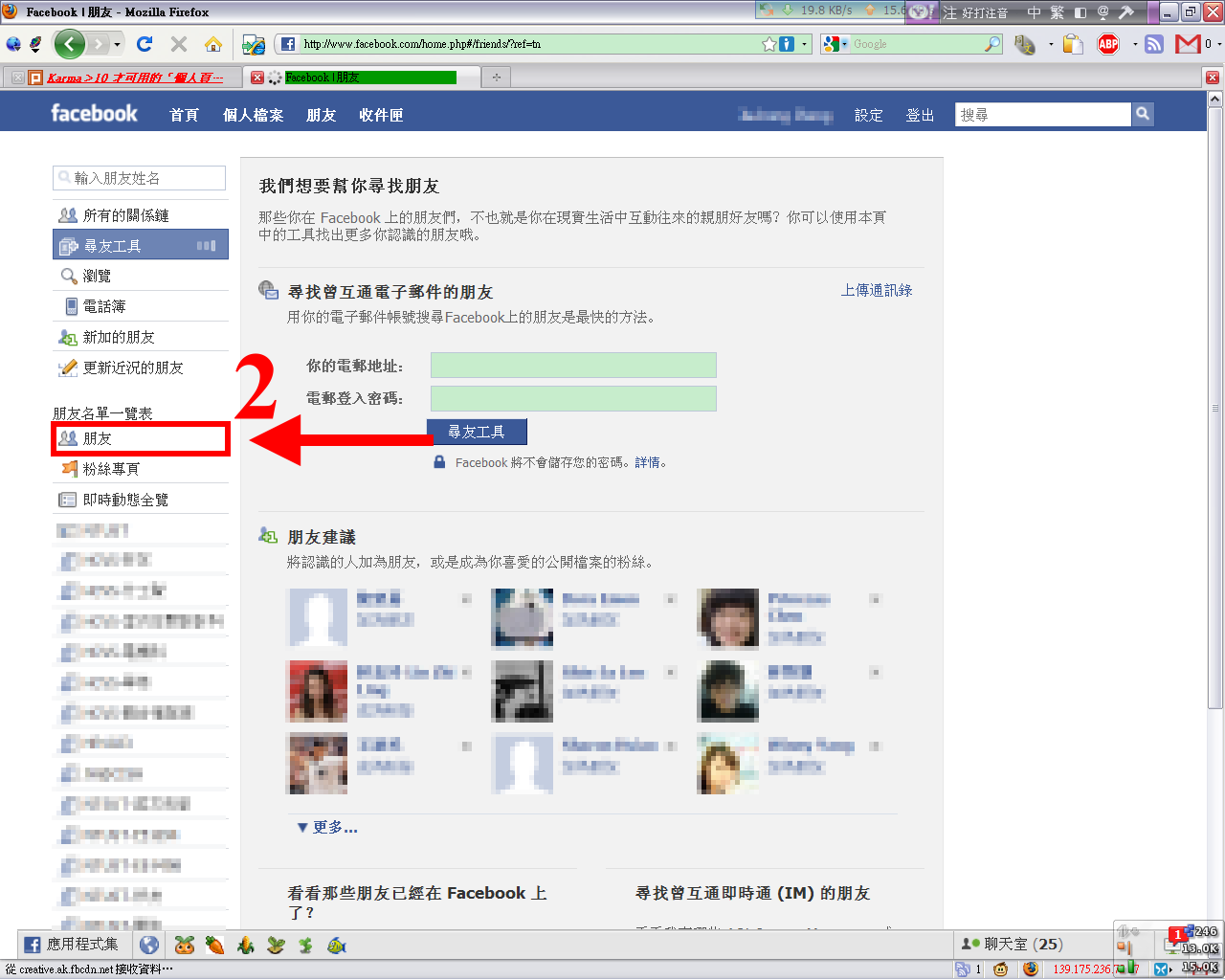Image resolution: width=1225 pixels, height=980 pixels.
Task: Open 新加的朋友 in the sidebar
Action: (x=141, y=337)
